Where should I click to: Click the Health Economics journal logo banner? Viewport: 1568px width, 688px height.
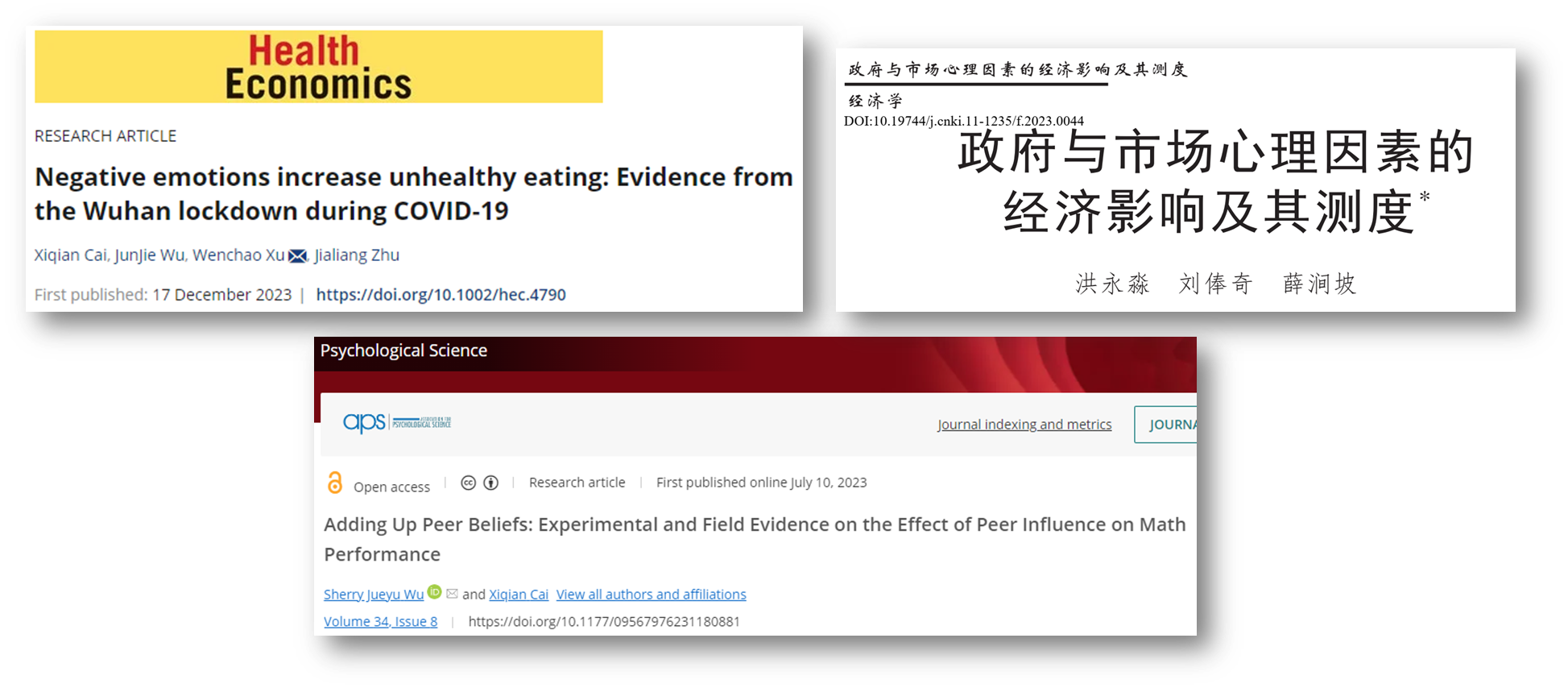coord(318,67)
